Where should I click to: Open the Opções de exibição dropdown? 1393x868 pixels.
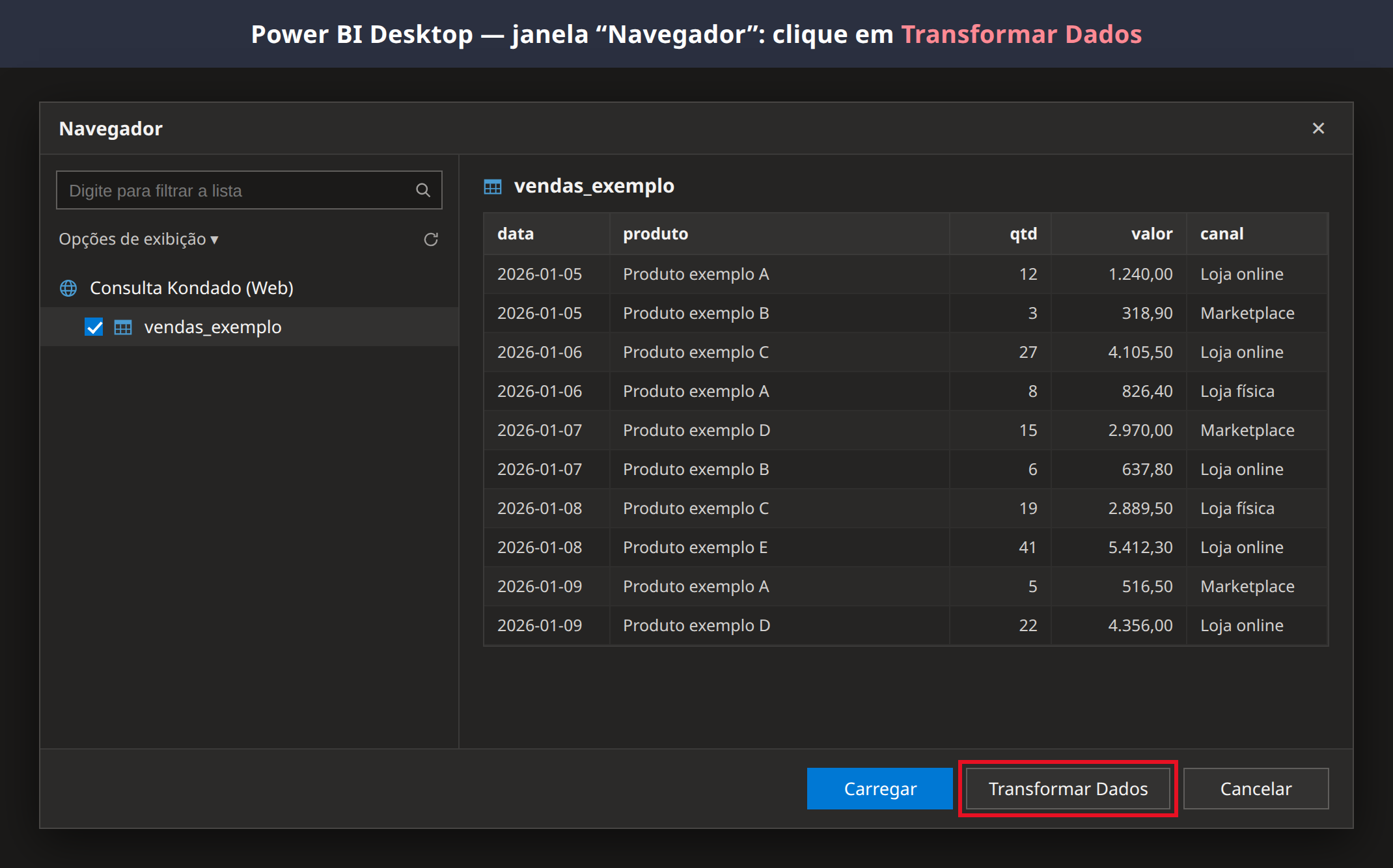(139, 239)
